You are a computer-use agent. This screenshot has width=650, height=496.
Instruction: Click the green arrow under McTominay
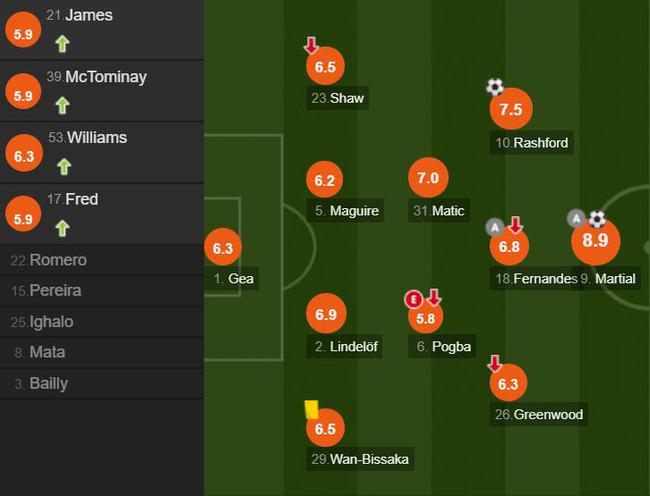pyautogui.click(x=62, y=105)
